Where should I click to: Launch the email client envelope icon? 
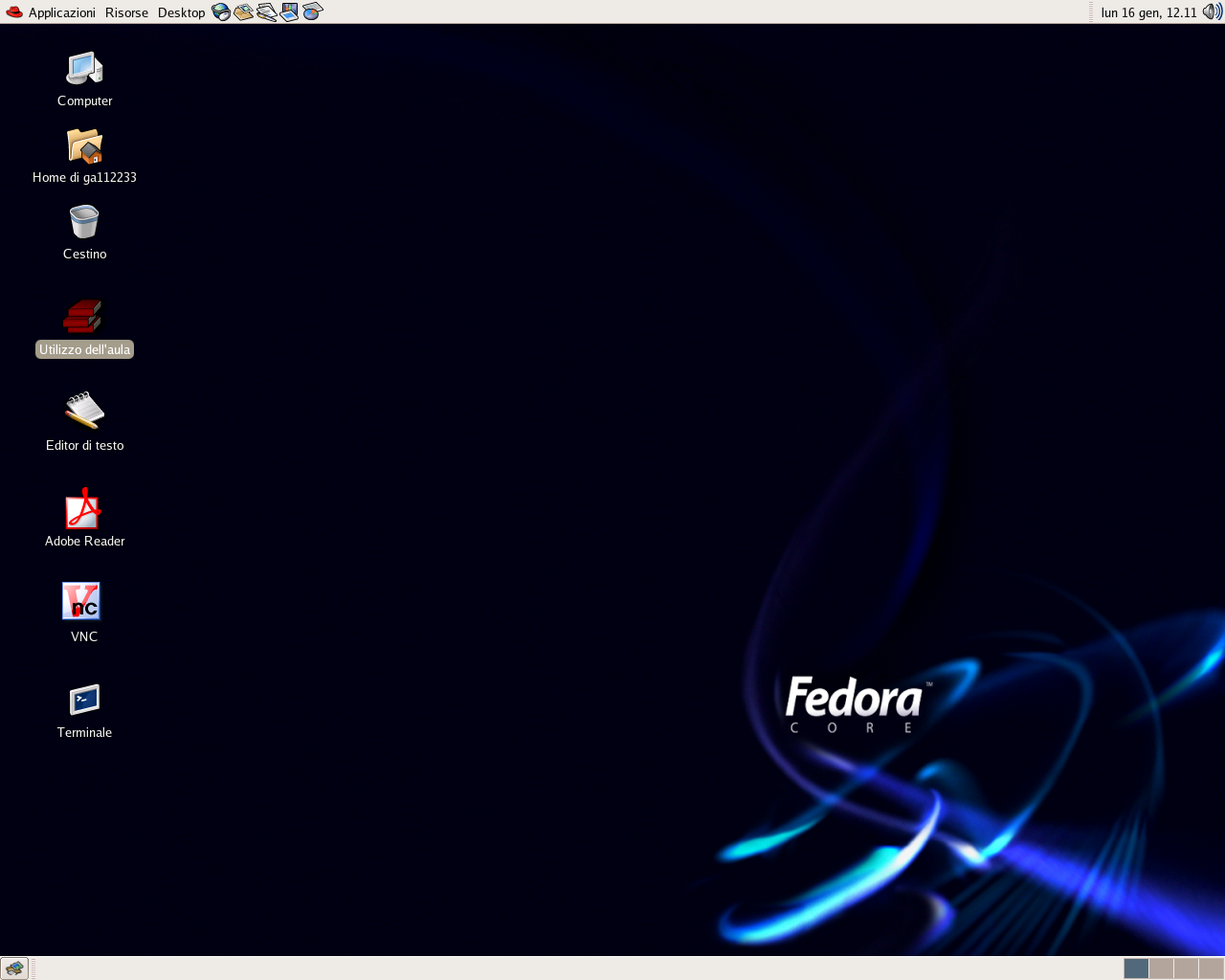tap(244, 12)
